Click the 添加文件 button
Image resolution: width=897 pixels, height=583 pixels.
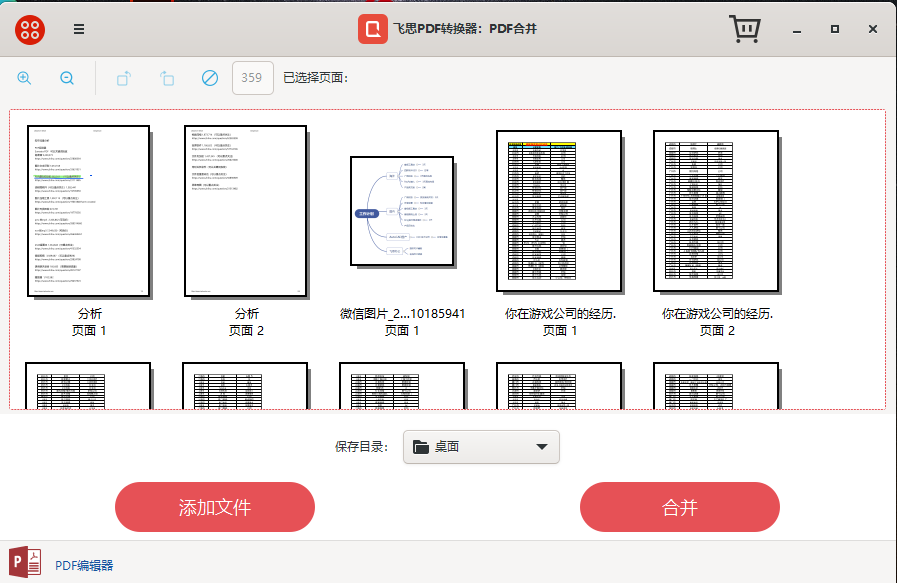(214, 507)
